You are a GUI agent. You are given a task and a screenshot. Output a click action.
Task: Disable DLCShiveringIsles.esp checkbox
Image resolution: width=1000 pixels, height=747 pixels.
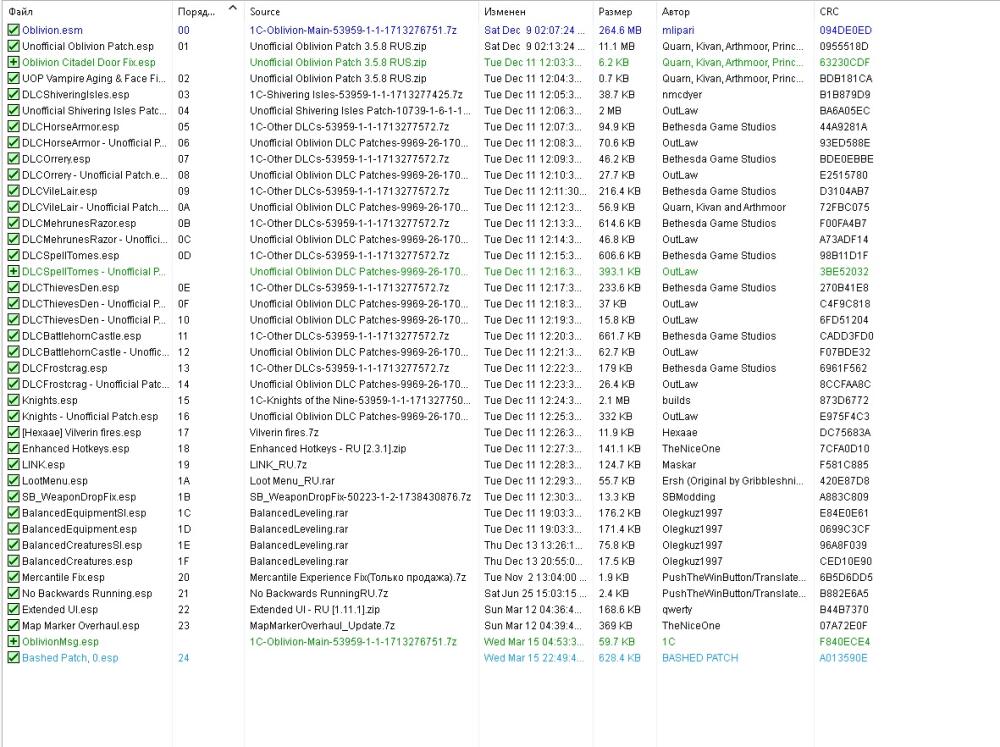13,94
